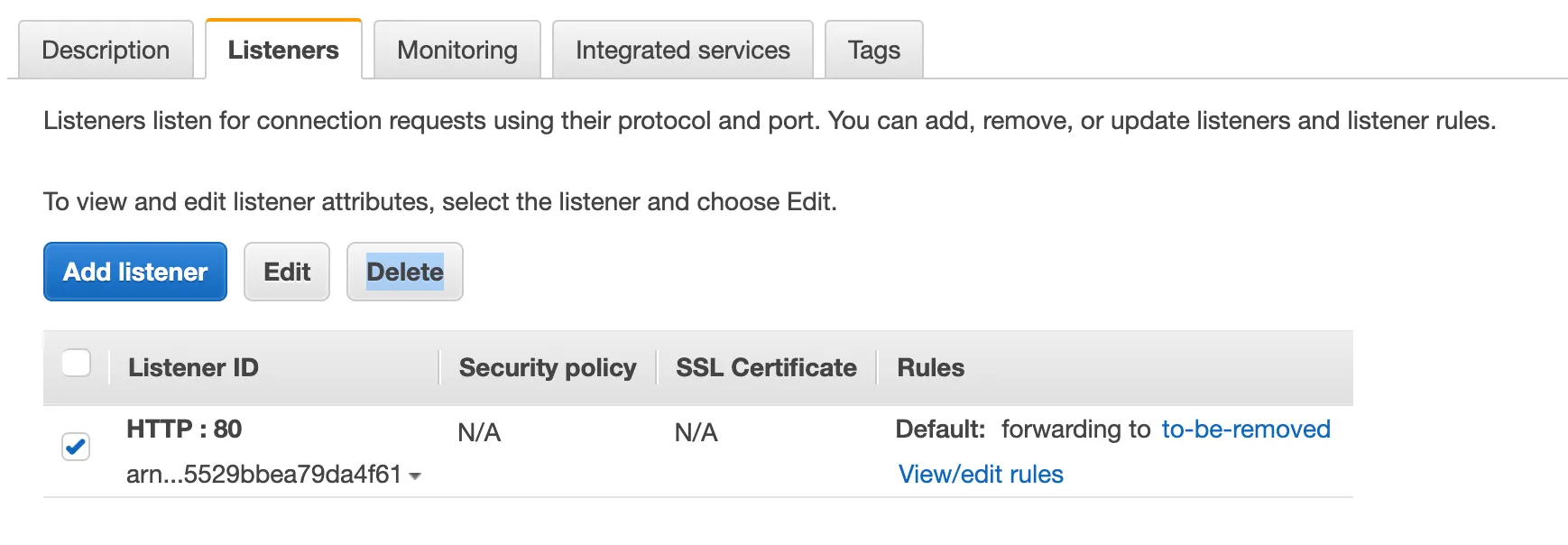Click the Delete button

click(404, 272)
